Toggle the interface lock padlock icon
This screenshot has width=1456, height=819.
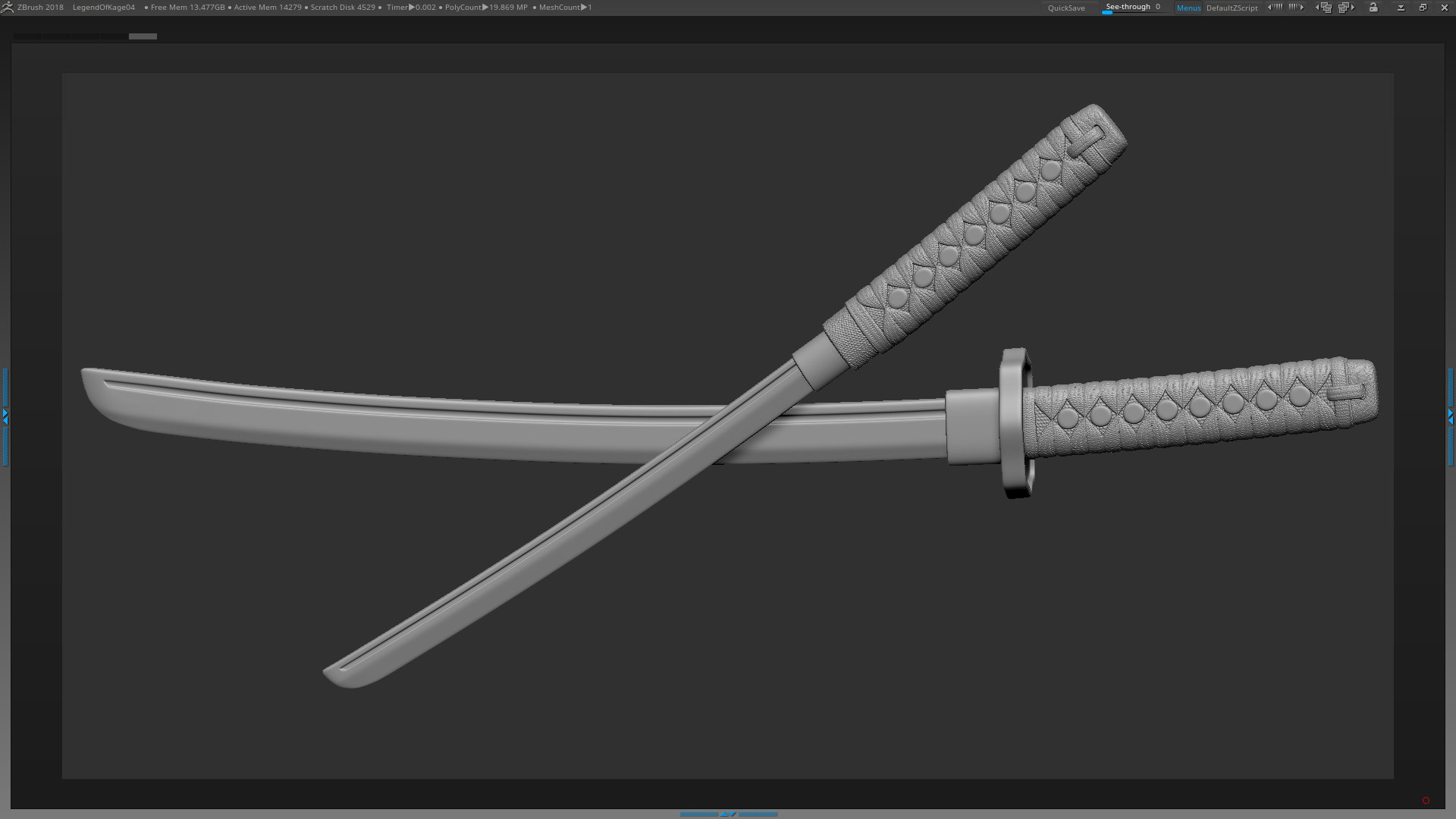pyautogui.click(x=1373, y=7)
